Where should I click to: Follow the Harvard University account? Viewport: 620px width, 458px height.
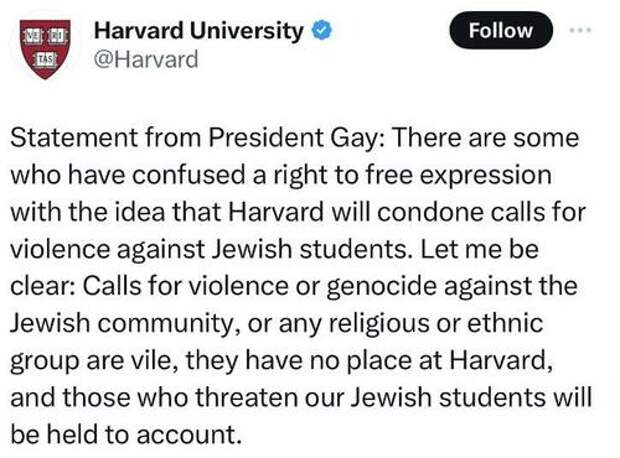pyautogui.click(x=501, y=30)
